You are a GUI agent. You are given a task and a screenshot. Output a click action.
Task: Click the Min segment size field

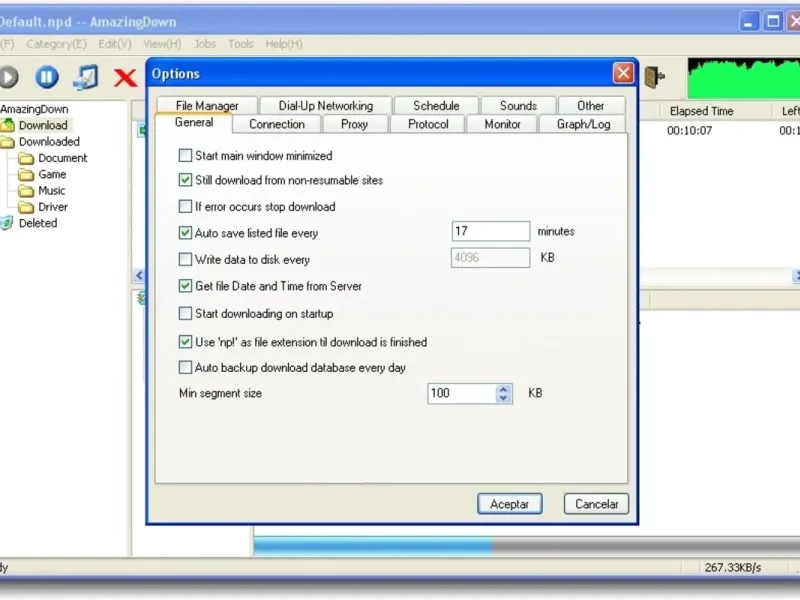461,393
